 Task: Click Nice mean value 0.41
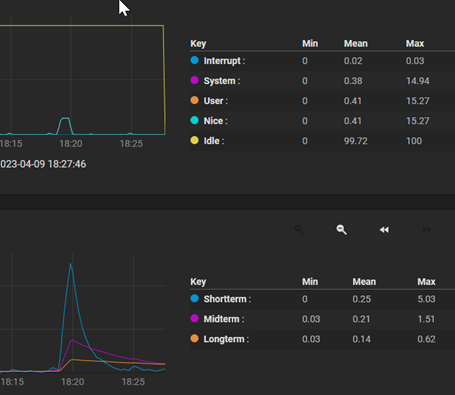click(353, 121)
